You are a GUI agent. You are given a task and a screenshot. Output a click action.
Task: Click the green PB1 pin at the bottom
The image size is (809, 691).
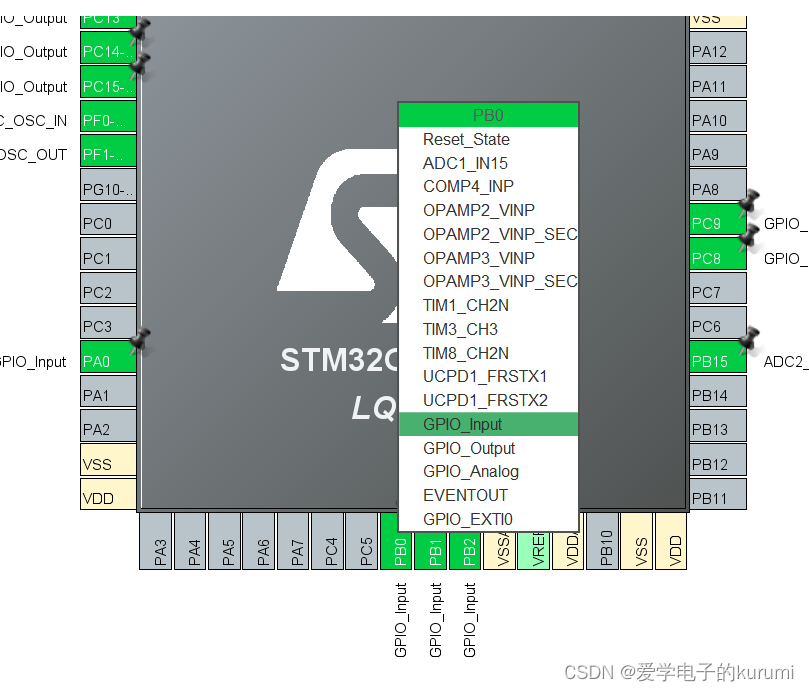point(434,541)
